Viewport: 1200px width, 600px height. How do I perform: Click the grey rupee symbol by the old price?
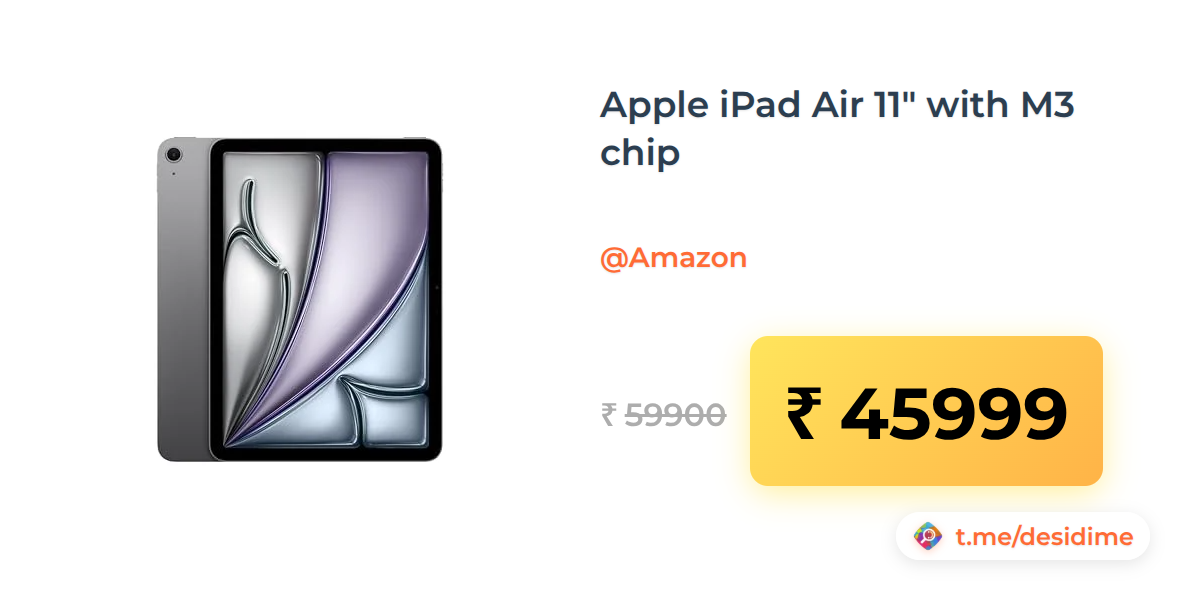pyautogui.click(x=608, y=415)
